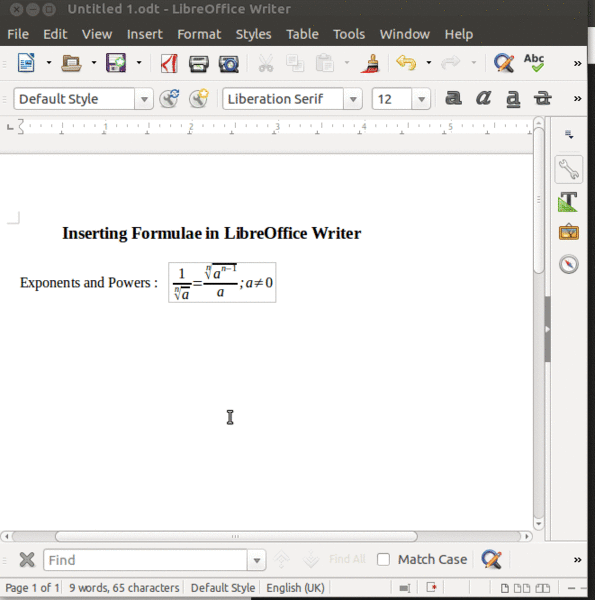
Task: Expand the Save dropdown arrow
Action: [x=139, y=62]
